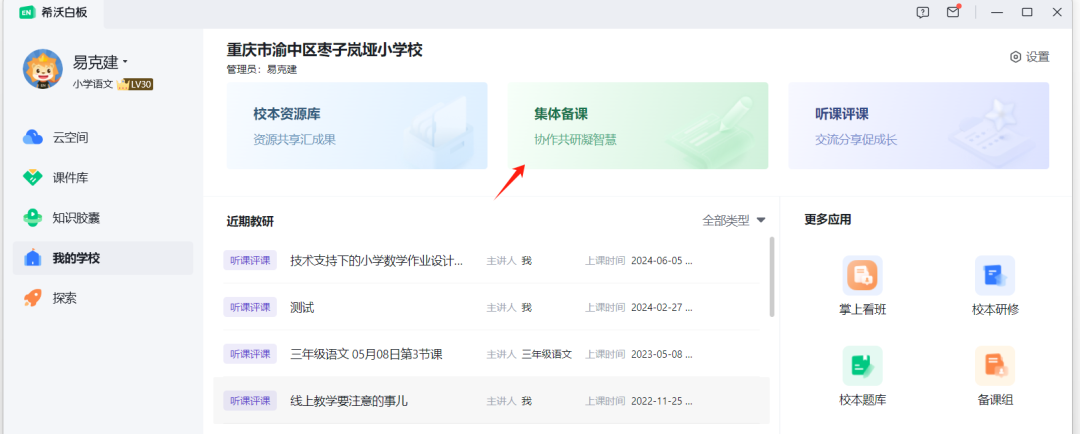The image size is (1080, 434).
Task: Click the 近期教研 list scrollbar
Action: tap(771, 277)
